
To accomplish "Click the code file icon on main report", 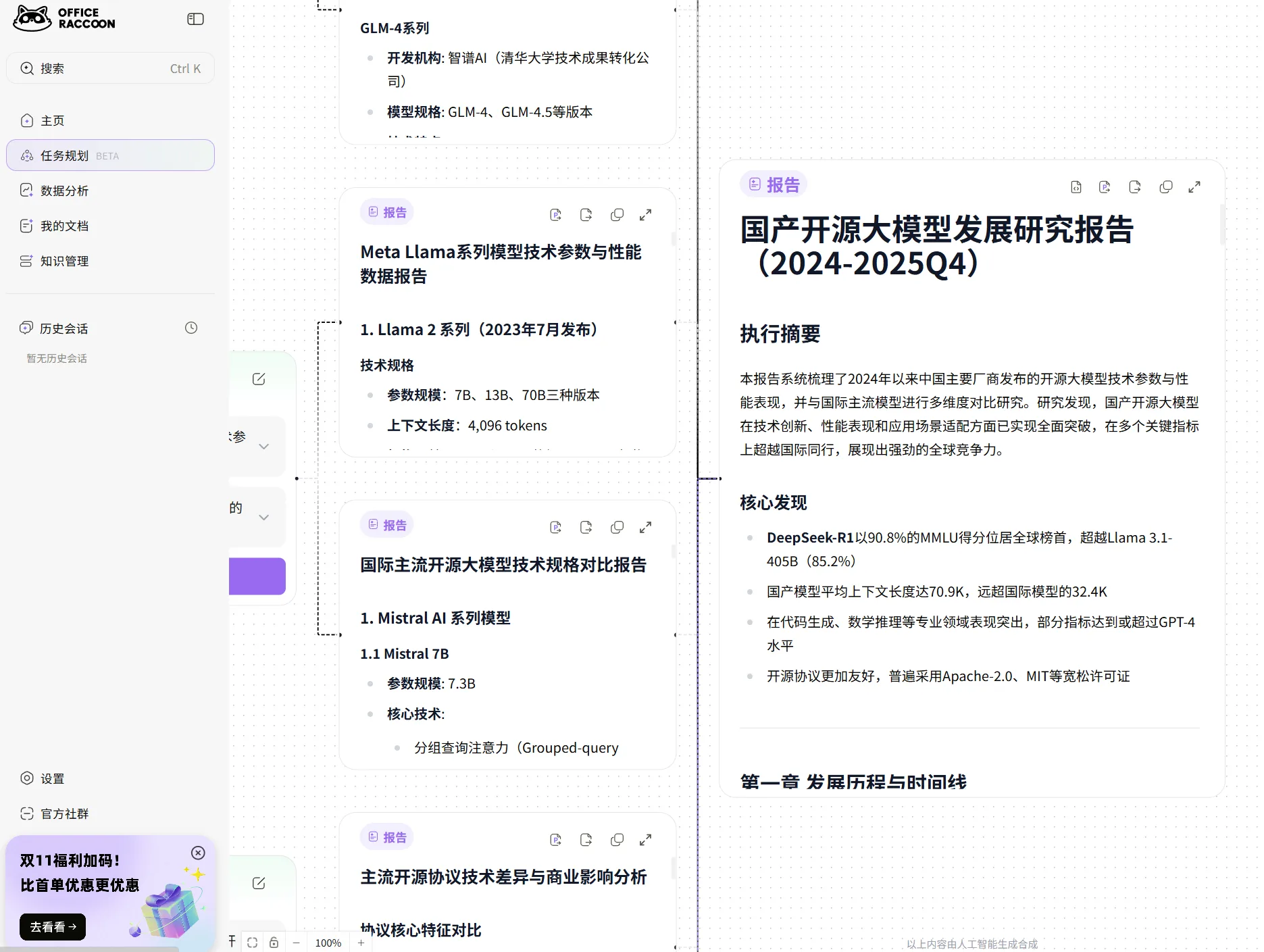I will (1076, 187).
